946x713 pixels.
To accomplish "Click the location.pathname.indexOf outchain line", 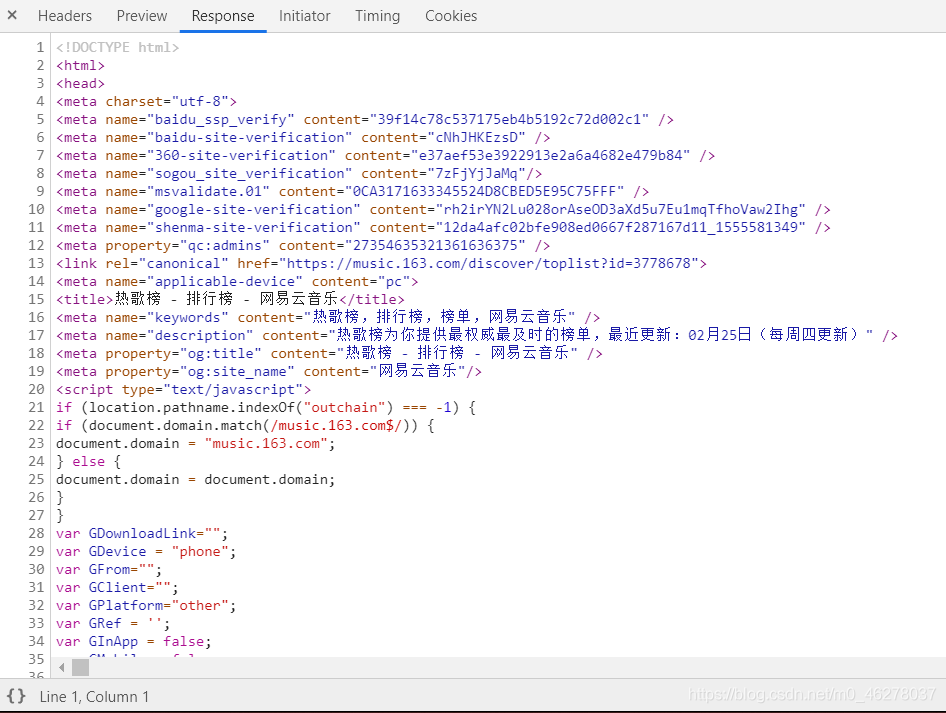I will click(266, 408).
